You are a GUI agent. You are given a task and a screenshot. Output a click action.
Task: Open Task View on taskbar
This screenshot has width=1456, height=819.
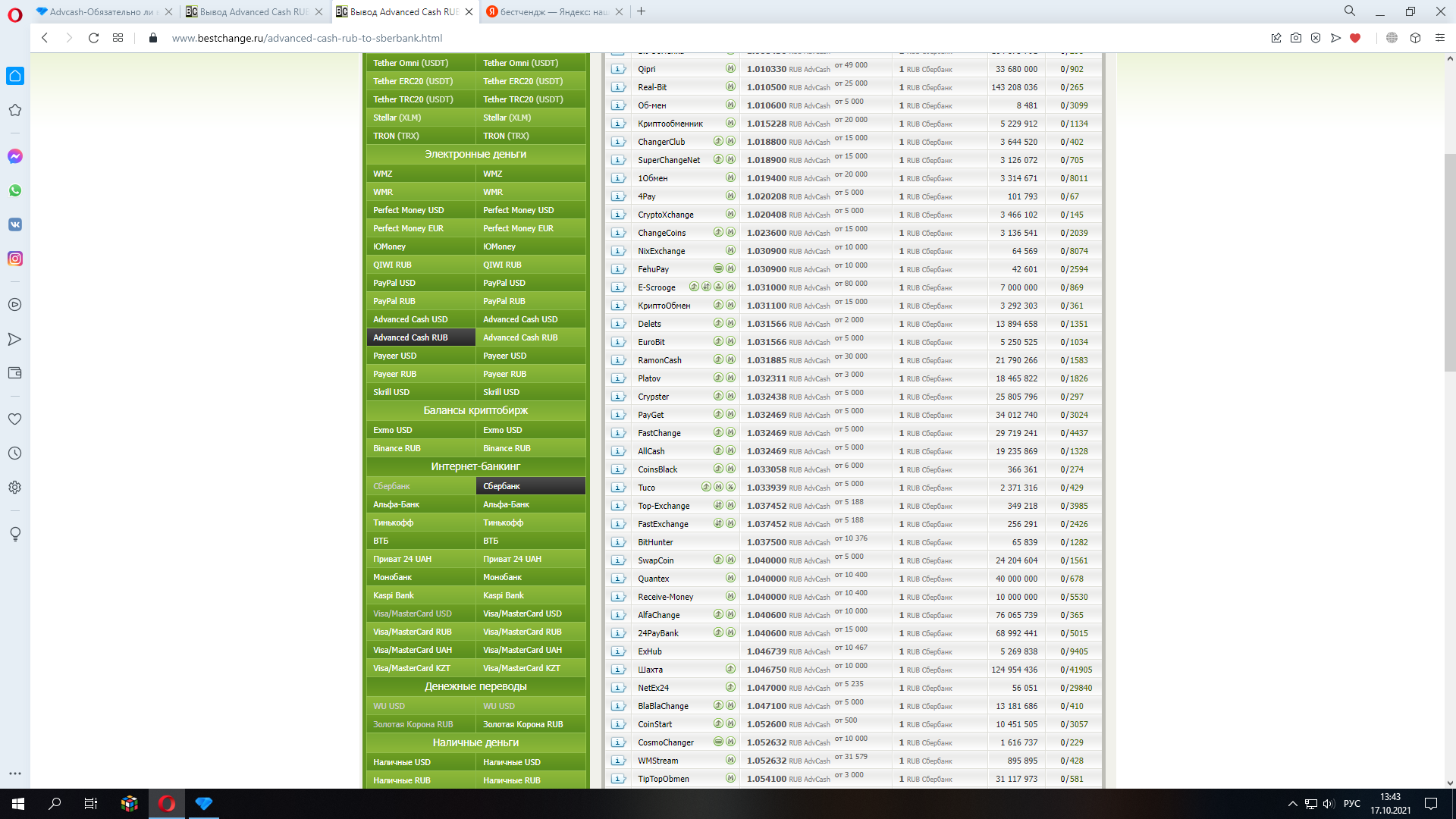pyautogui.click(x=91, y=804)
